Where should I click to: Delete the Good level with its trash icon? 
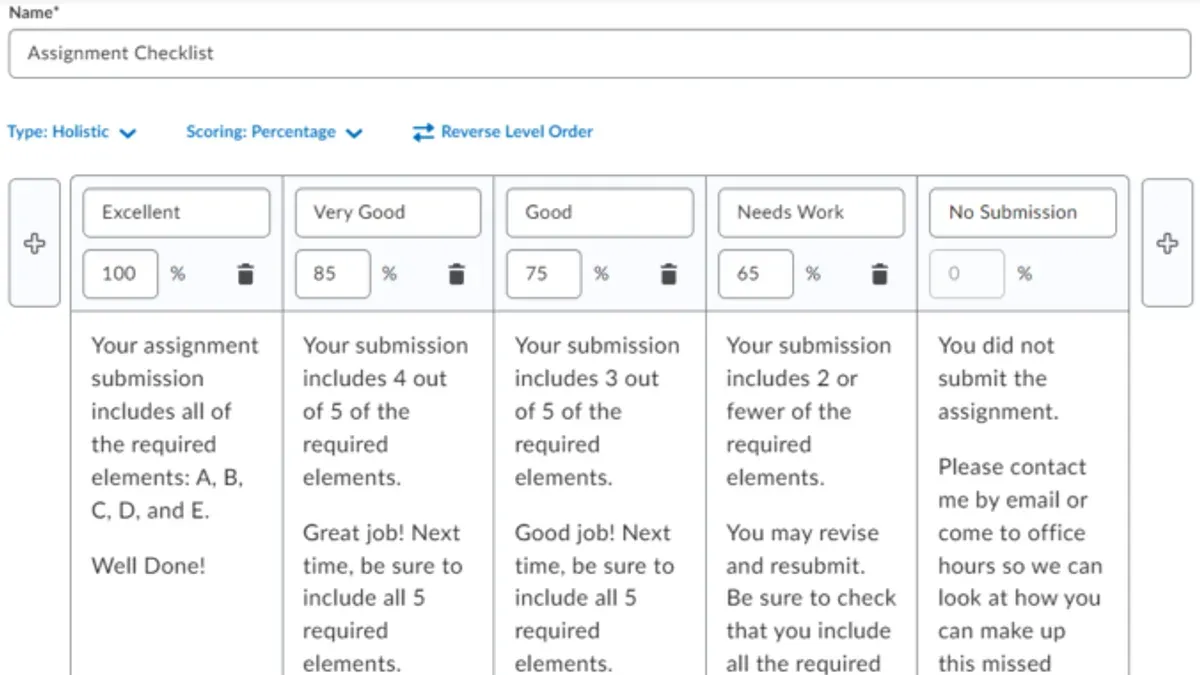pos(669,274)
